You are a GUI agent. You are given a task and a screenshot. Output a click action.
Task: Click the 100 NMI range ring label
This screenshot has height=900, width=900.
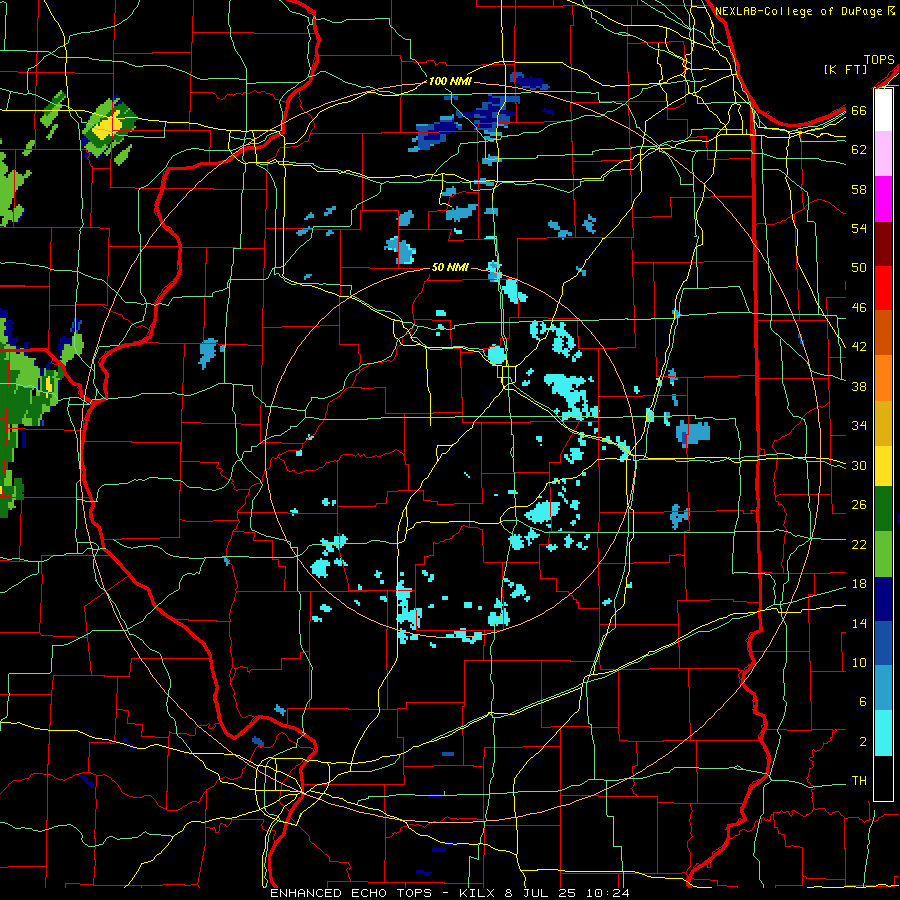pos(450,81)
